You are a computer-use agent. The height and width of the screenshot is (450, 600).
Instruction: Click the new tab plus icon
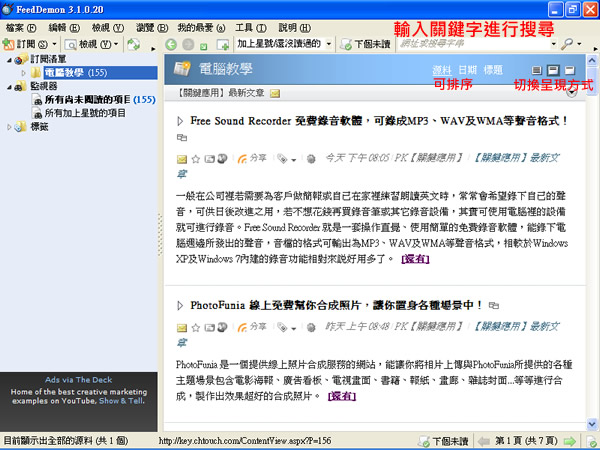[223, 45]
